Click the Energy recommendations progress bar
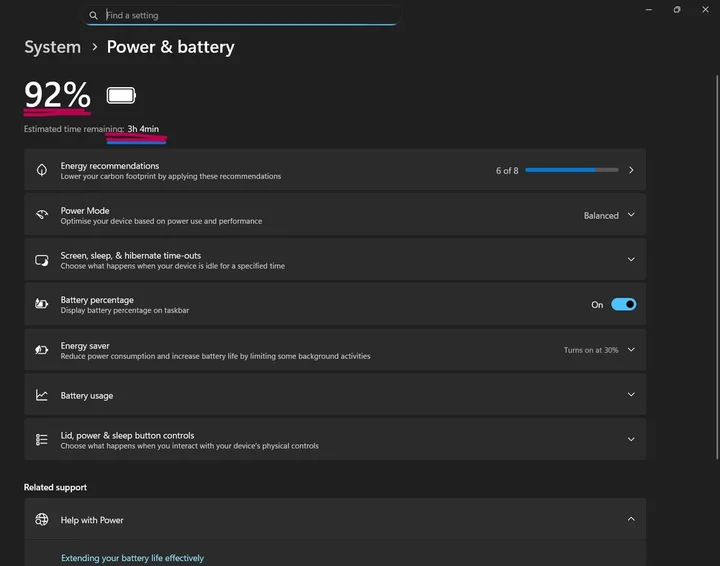The image size is (720, 566). [572, 170]
